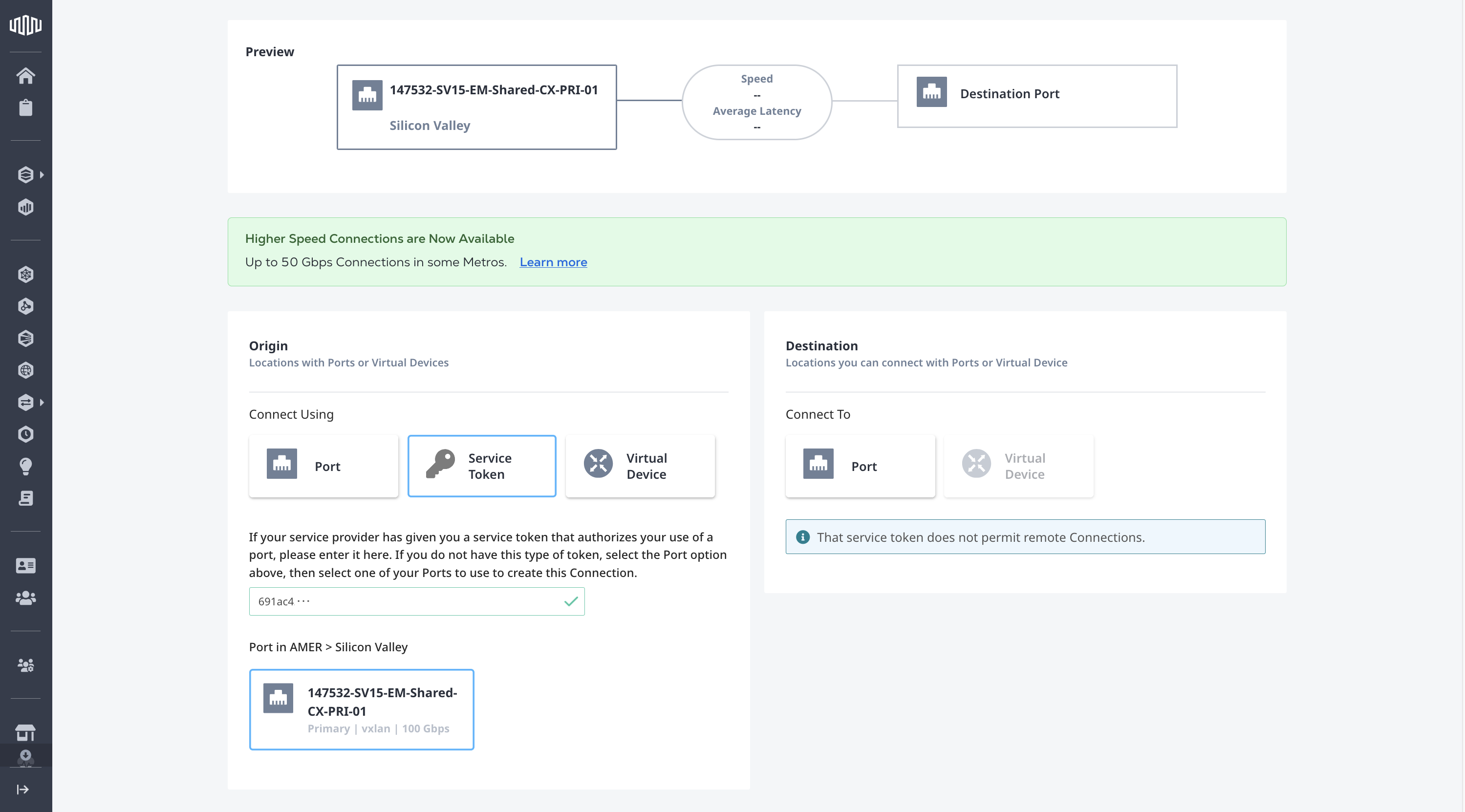Click the "Connect Using" label
Screen dimensions: 1465x812
(291, 414)
